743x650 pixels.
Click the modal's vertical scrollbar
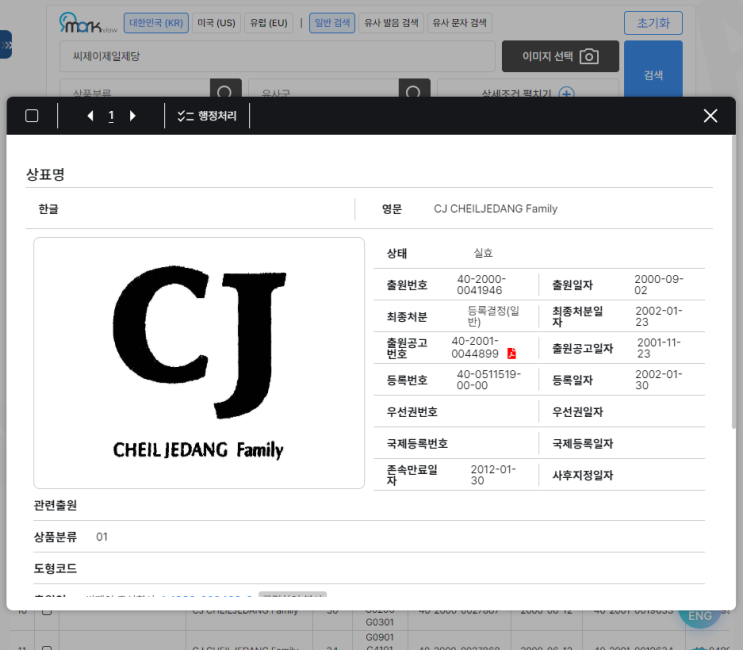pos(734,282)
